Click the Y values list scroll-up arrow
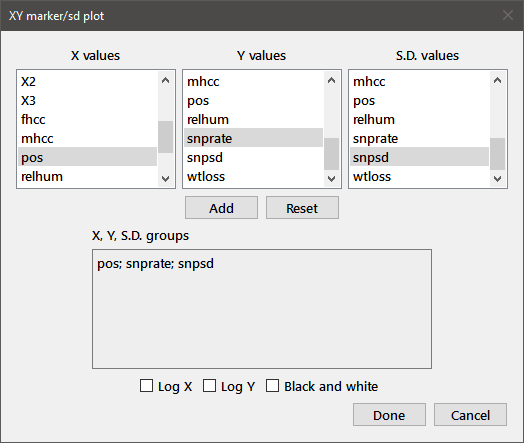 [x=332, y=80]
